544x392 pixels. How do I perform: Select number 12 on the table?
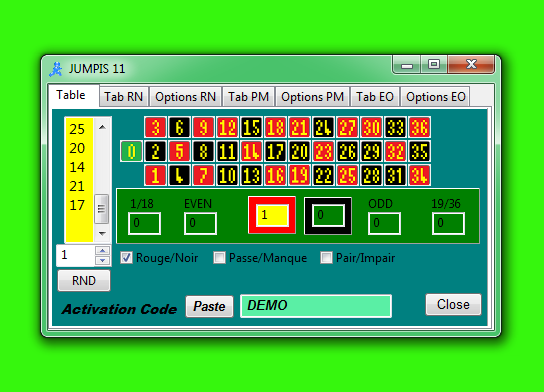tap(227, 127)
